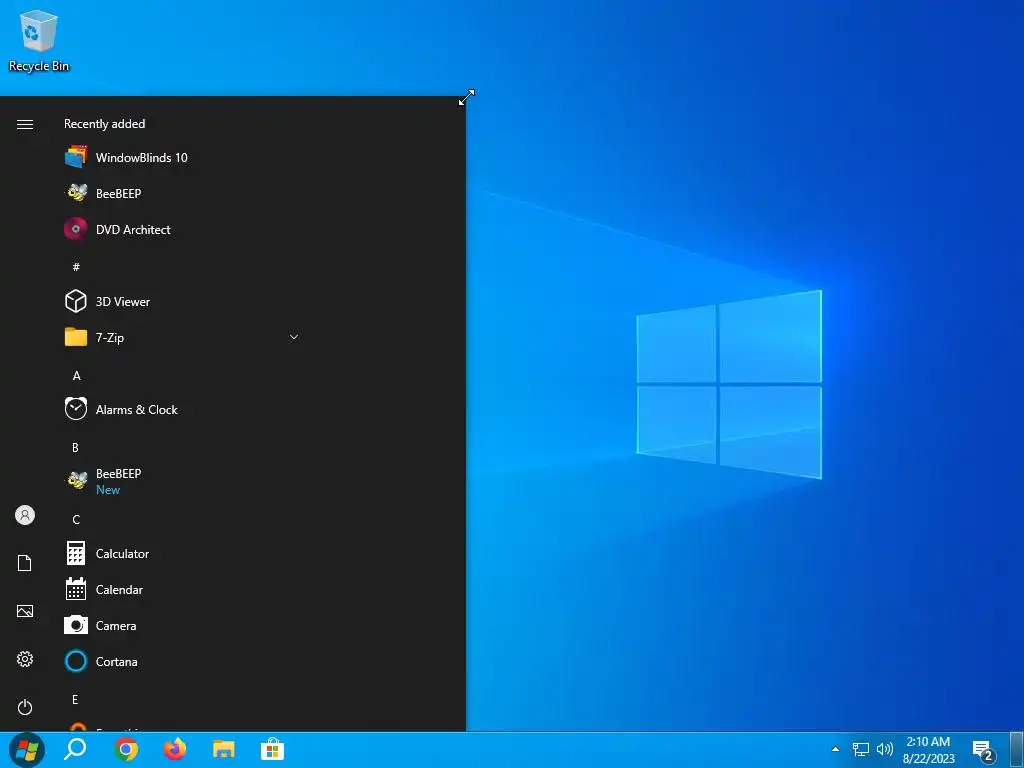Open the user account icon
The height and width of the screenshot is (768, 1024).
[x=25, y=515]
